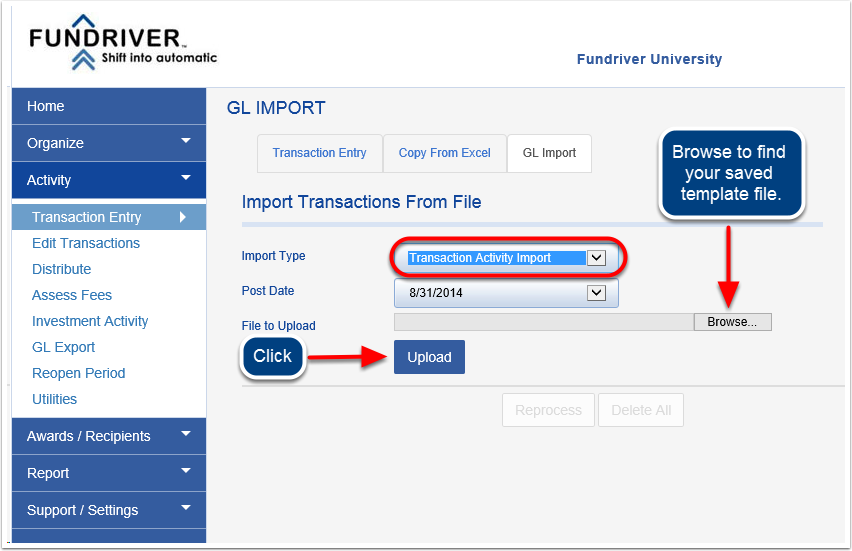The image size is (852, 551).
Task: Click the Delete All button
Action: pos(641,410)
